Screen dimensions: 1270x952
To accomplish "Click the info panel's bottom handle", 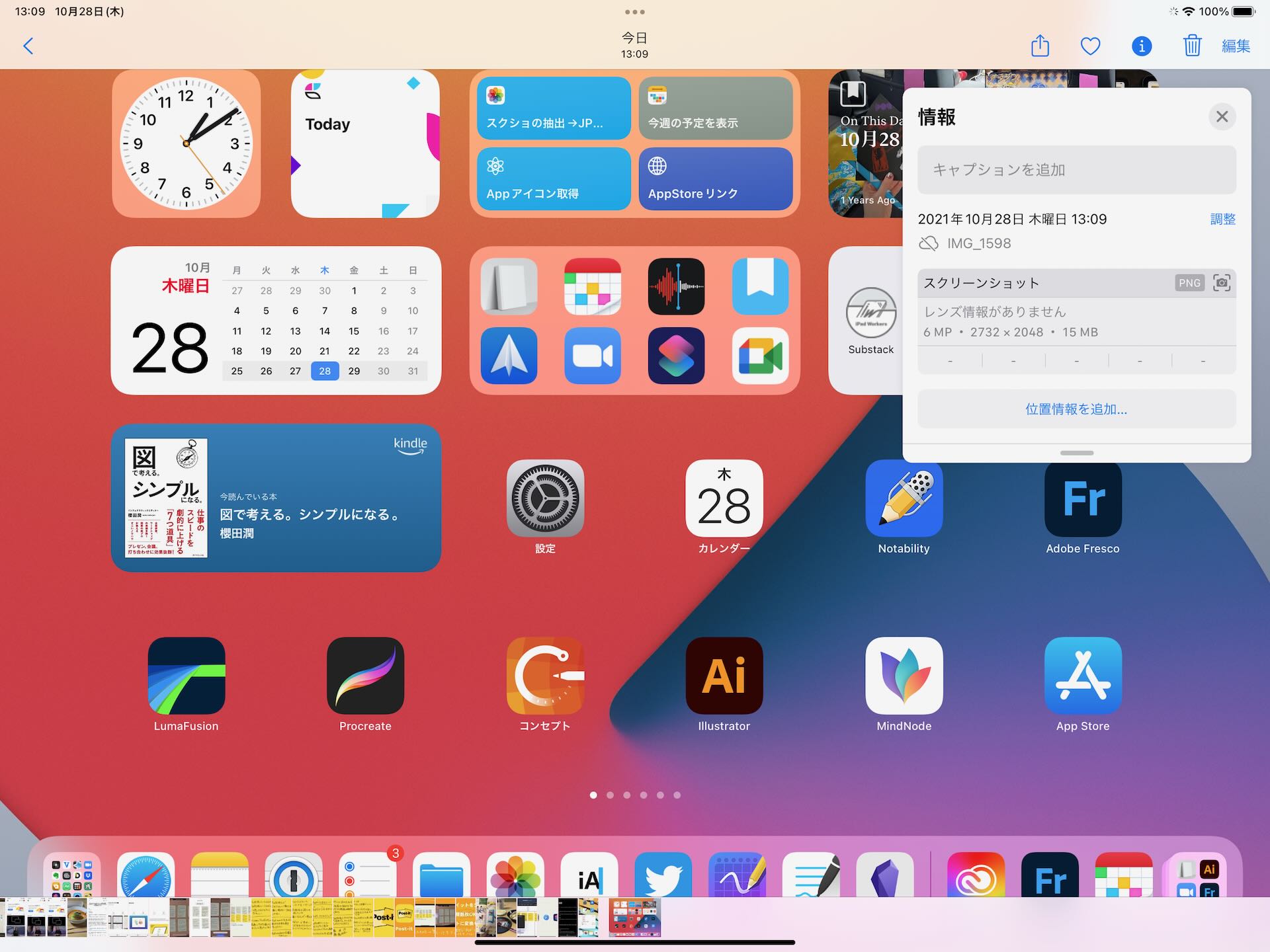I will click(1076, 453).
